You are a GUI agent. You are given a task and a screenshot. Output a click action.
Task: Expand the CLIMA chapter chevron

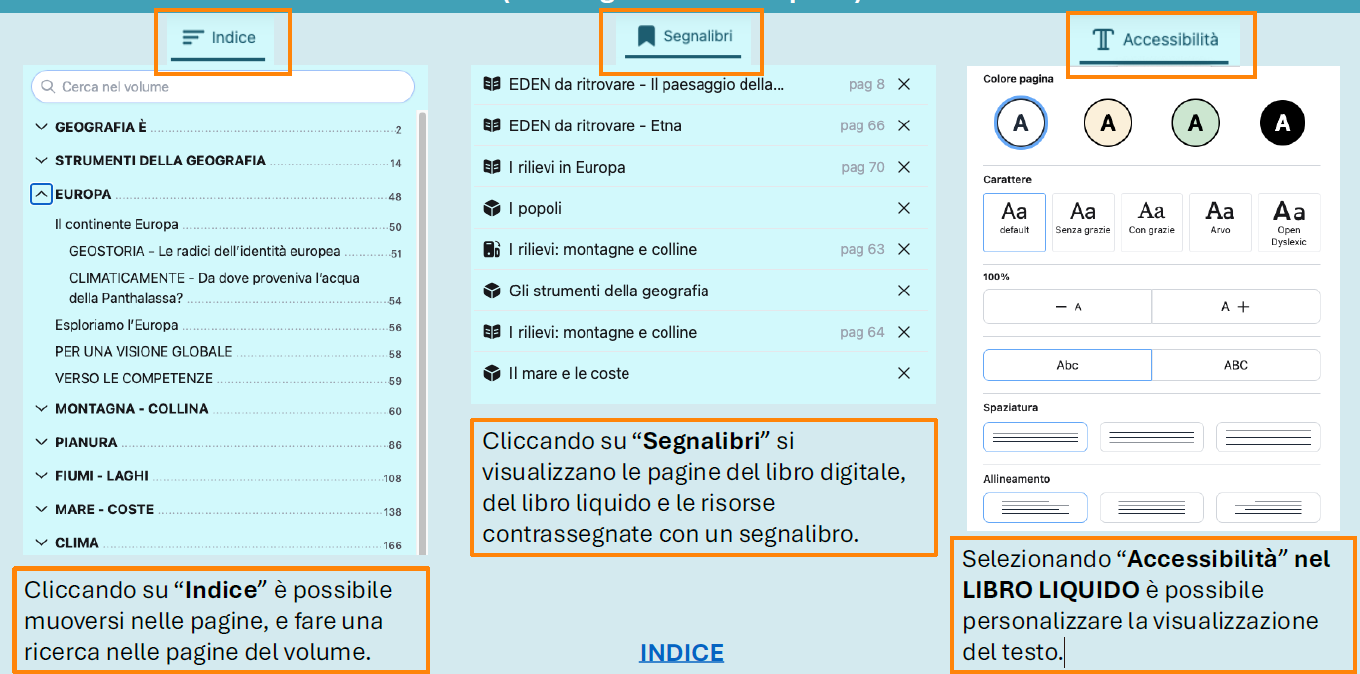coord(41,543)
